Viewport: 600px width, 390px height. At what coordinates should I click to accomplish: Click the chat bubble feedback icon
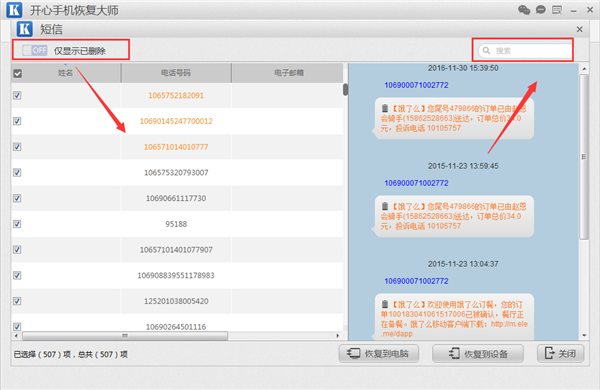click(540, 10)
